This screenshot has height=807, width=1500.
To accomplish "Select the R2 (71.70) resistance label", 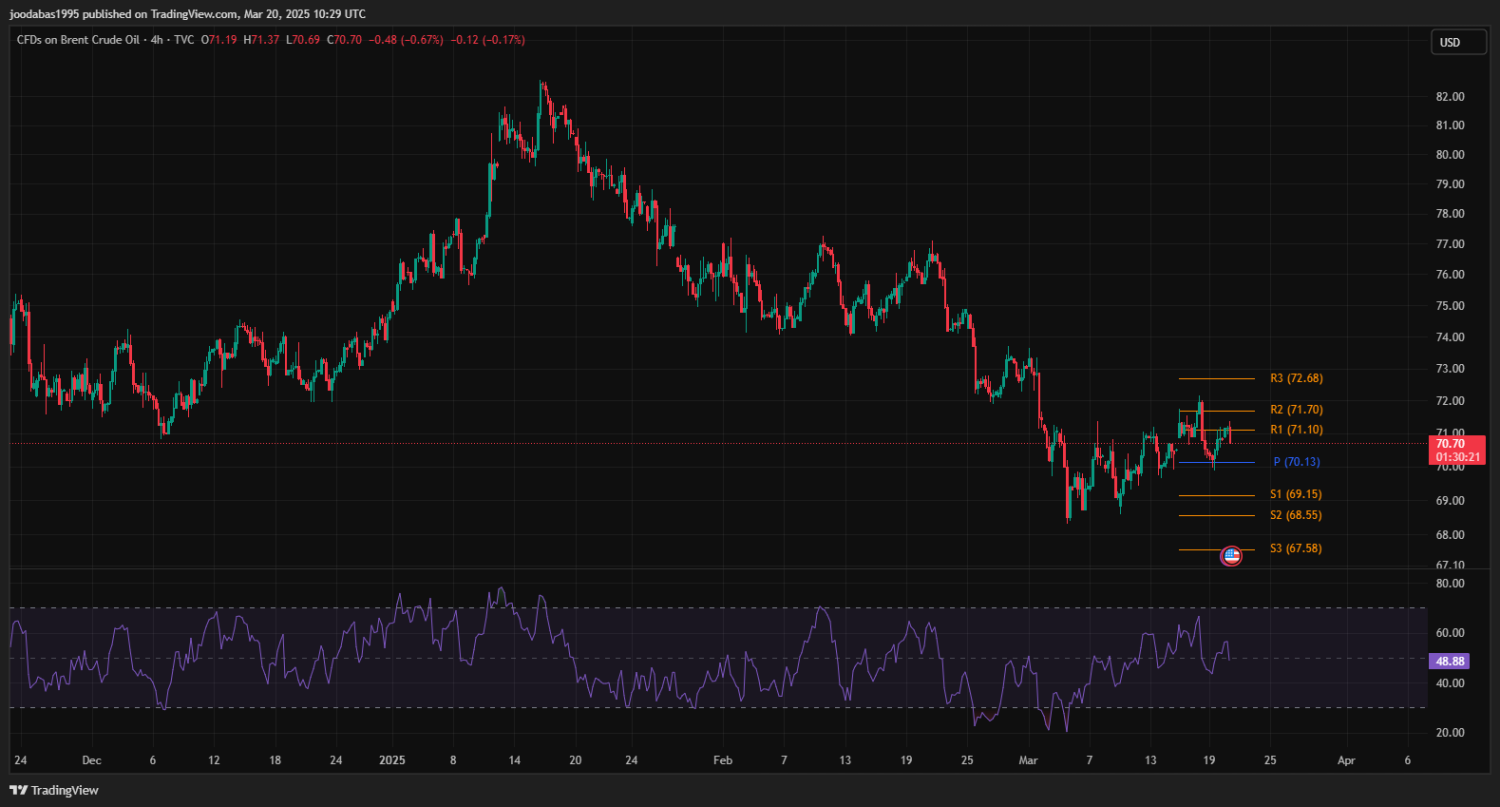I will tap(1296, 410).
